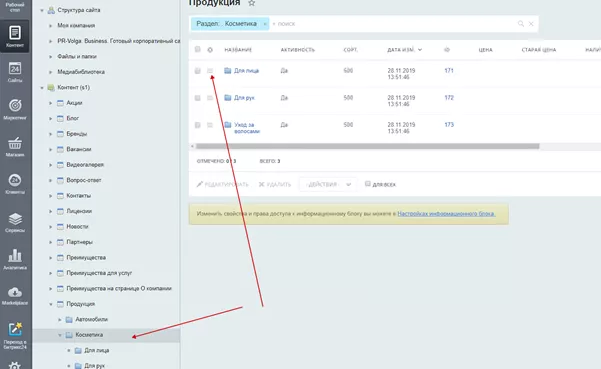Open the Для лица section link
The width and height of the screenshot is (601, 369).
click(x=246, y=71)
